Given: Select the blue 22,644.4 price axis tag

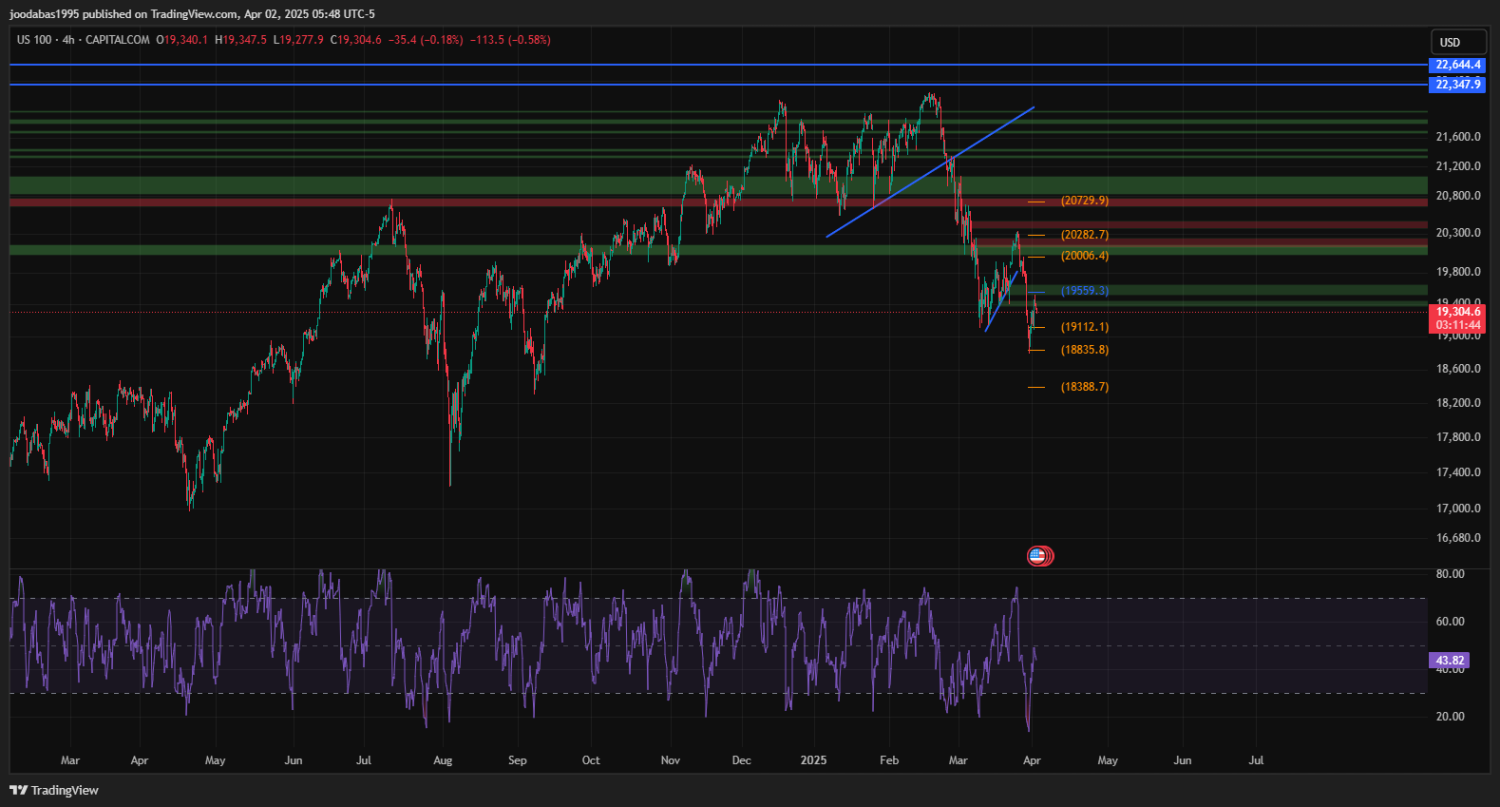Looking at the screenshot, I should tap(1457, 65).
